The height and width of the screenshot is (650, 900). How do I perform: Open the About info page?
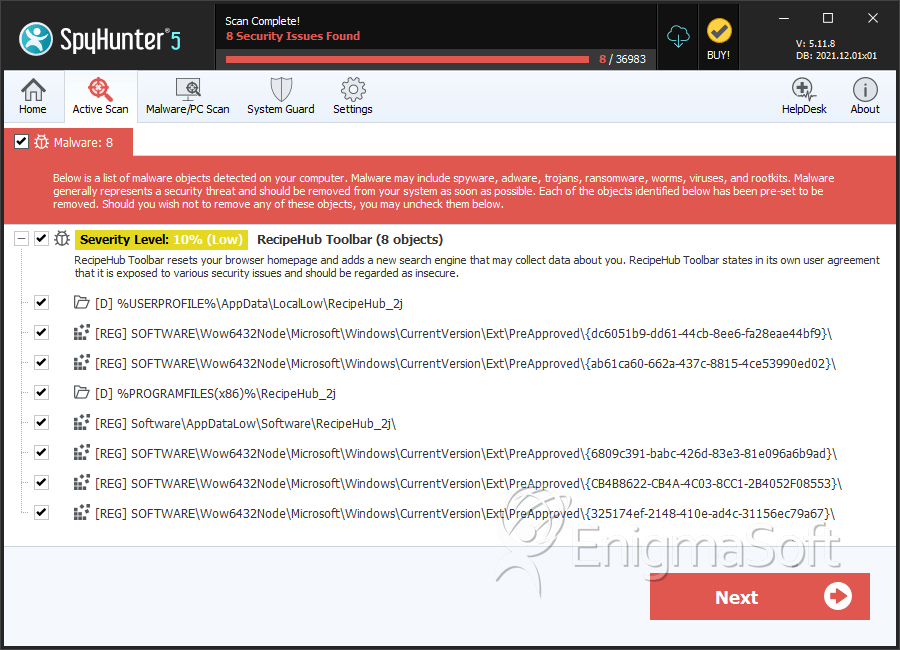pyautogui.click(x=864, y=96)
